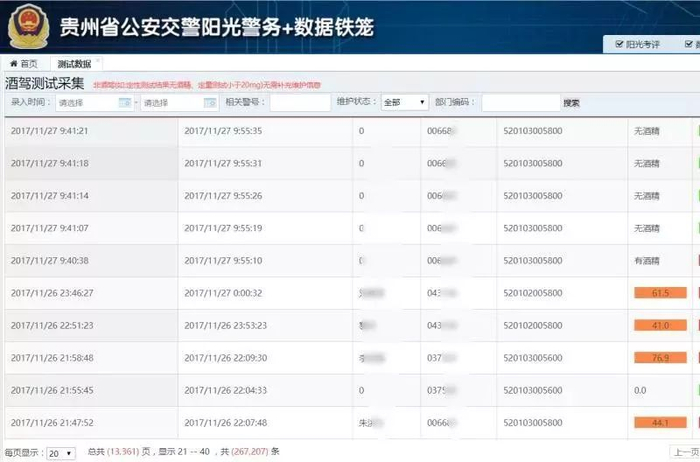
Task: Click the police badge emblem logo
Action: coord(29,26)
